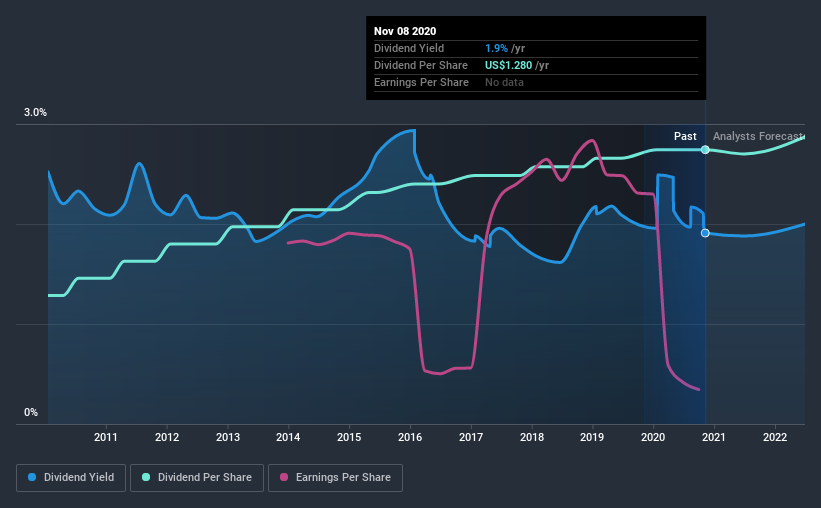Click the 2020 x-axis label
The width and height of the screenshot is (821, 508).
[653, 437]
